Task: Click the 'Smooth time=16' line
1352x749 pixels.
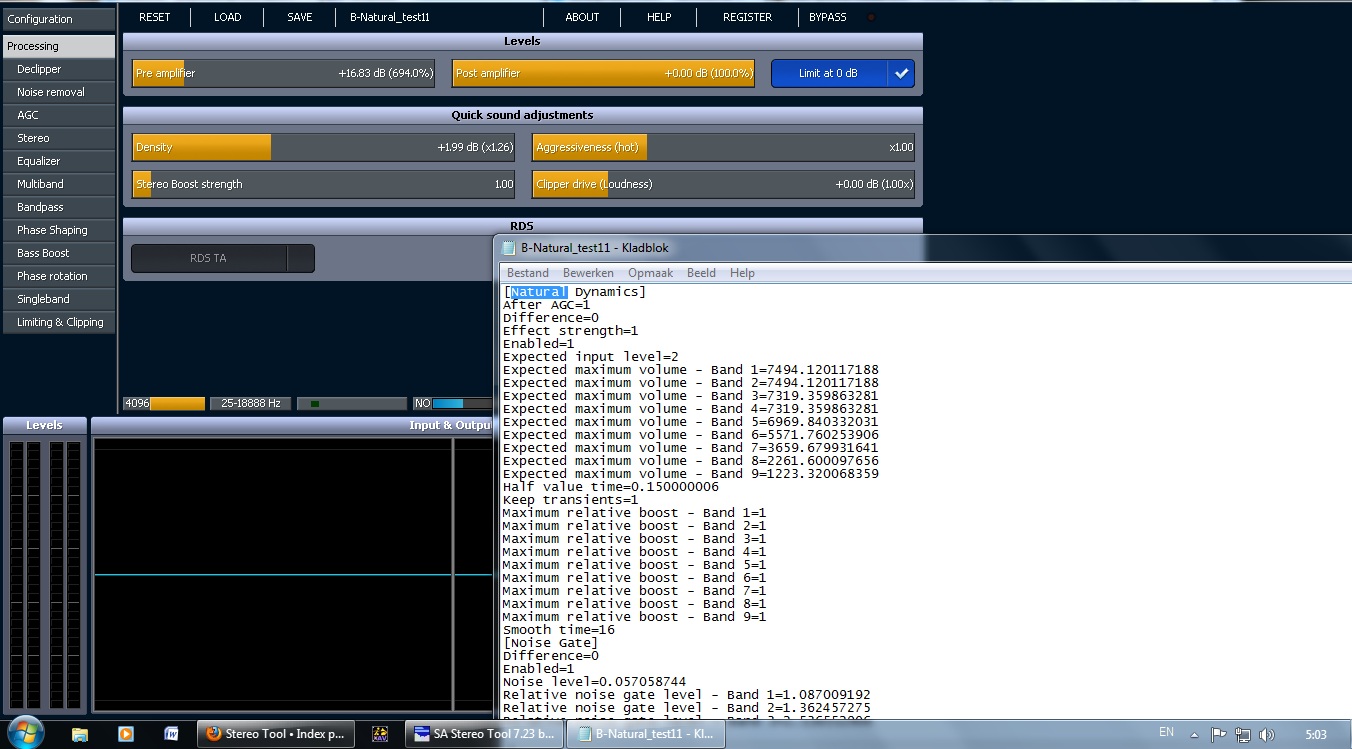Action: pos(559,630)
